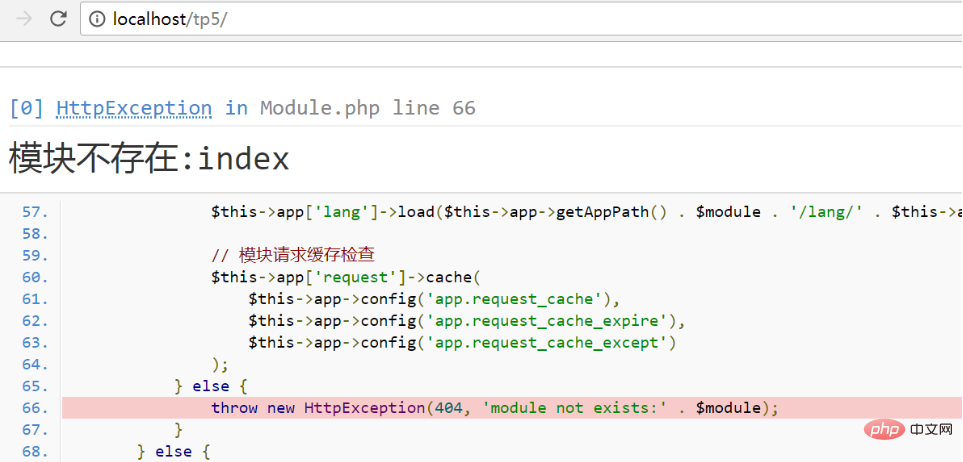Open the site info icon beside localhost
Image resolution: width=963 pixels, height=462 pixels.
tap(97, 19)
